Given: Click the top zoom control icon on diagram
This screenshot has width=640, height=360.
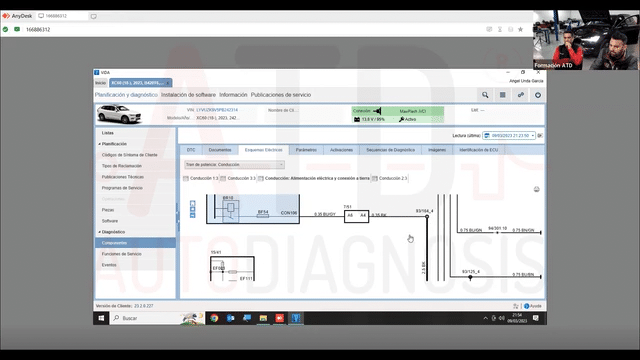Looking at the screenshot, I should 193,203.
